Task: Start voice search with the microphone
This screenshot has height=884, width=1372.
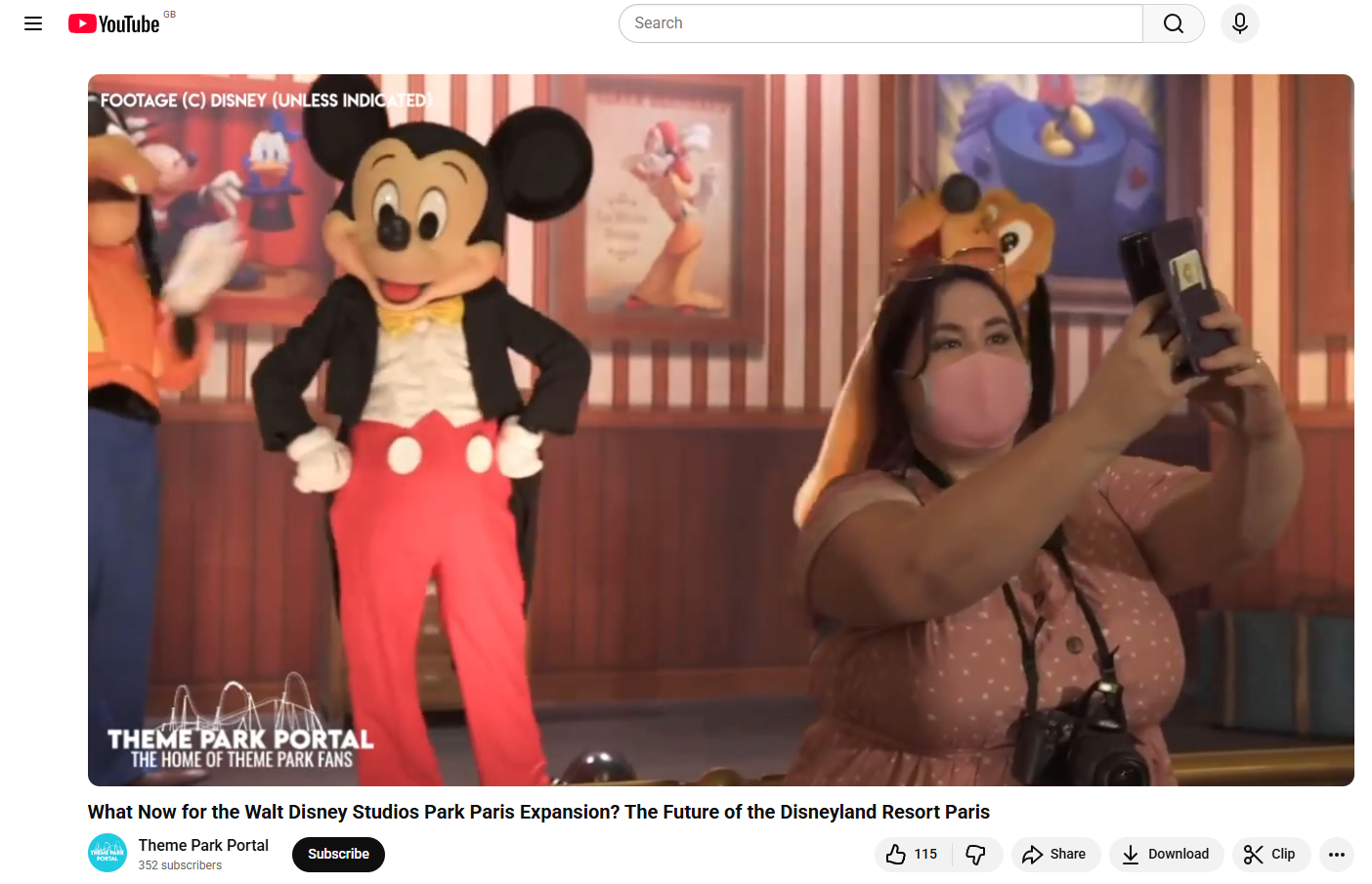Action: tap(1239, 23)
